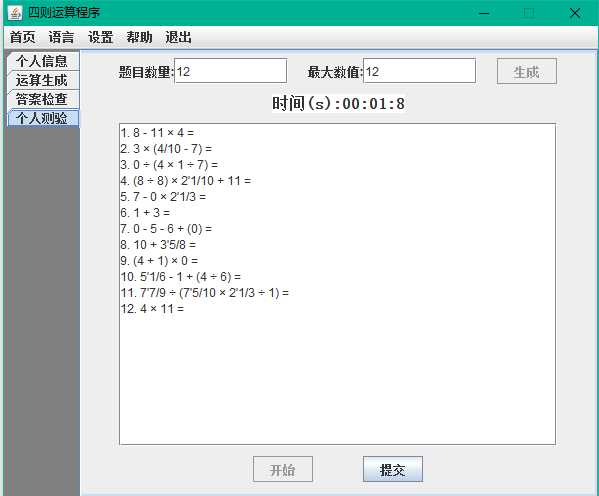Switch to the 个人信息 tab

tap(42, 61)
